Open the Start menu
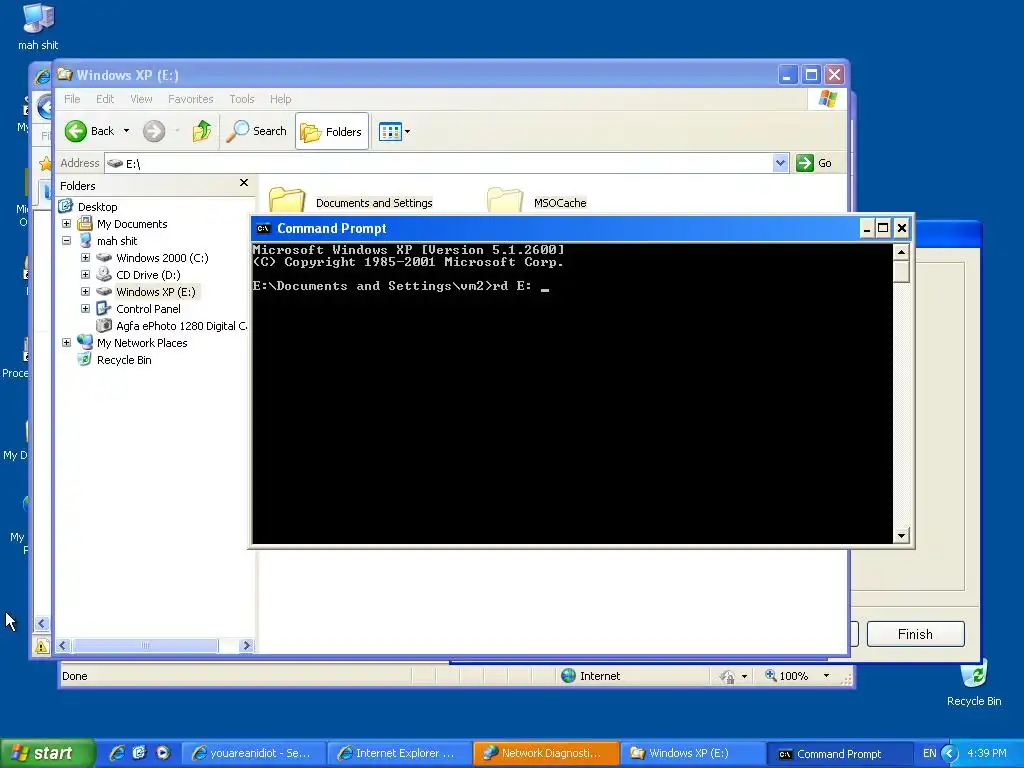The height and width of the screenshot is (768, 1024). pyautogui.click(x=46, y=753)
